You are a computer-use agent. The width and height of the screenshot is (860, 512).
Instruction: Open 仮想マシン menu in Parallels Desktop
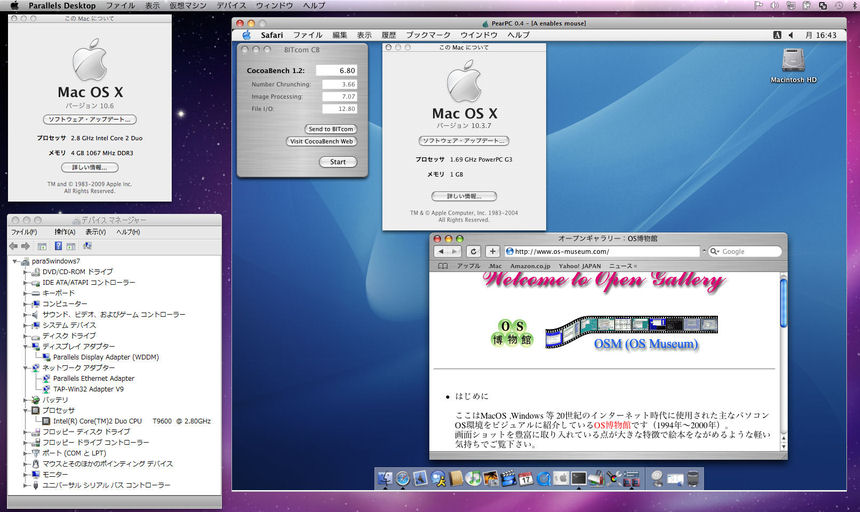pos(188,5)
